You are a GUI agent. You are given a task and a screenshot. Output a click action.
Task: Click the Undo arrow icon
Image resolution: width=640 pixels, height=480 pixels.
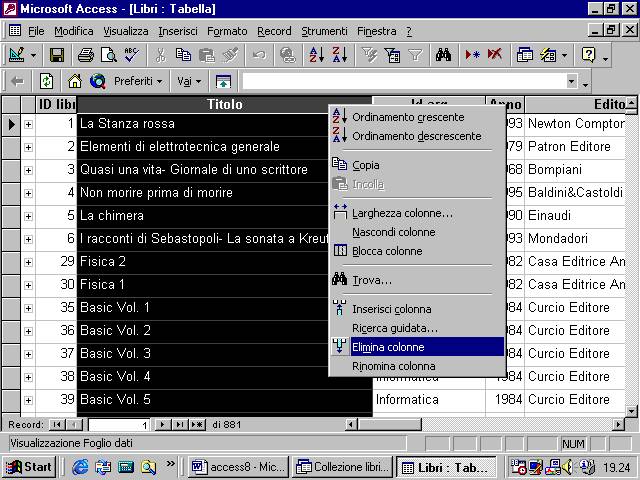pyautogui.click(x=259, y=55)
